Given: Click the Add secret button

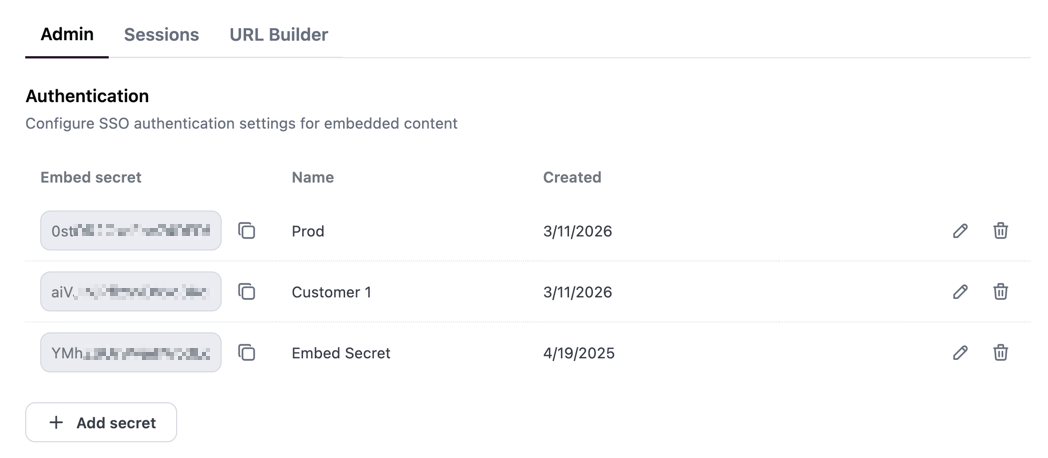Looking at the screenshot, I should coord(101,423).
